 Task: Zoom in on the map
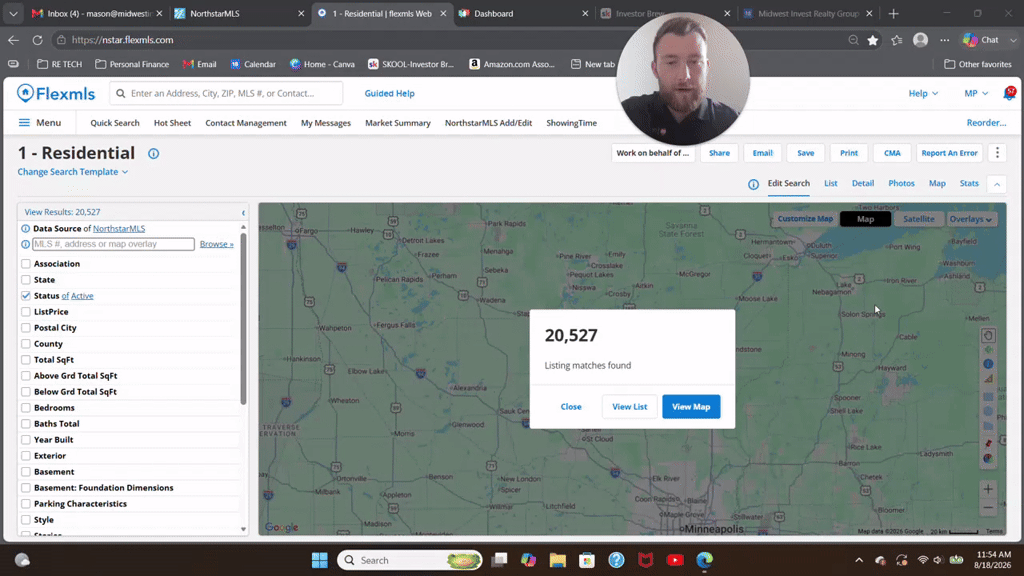tap(988, 489)
